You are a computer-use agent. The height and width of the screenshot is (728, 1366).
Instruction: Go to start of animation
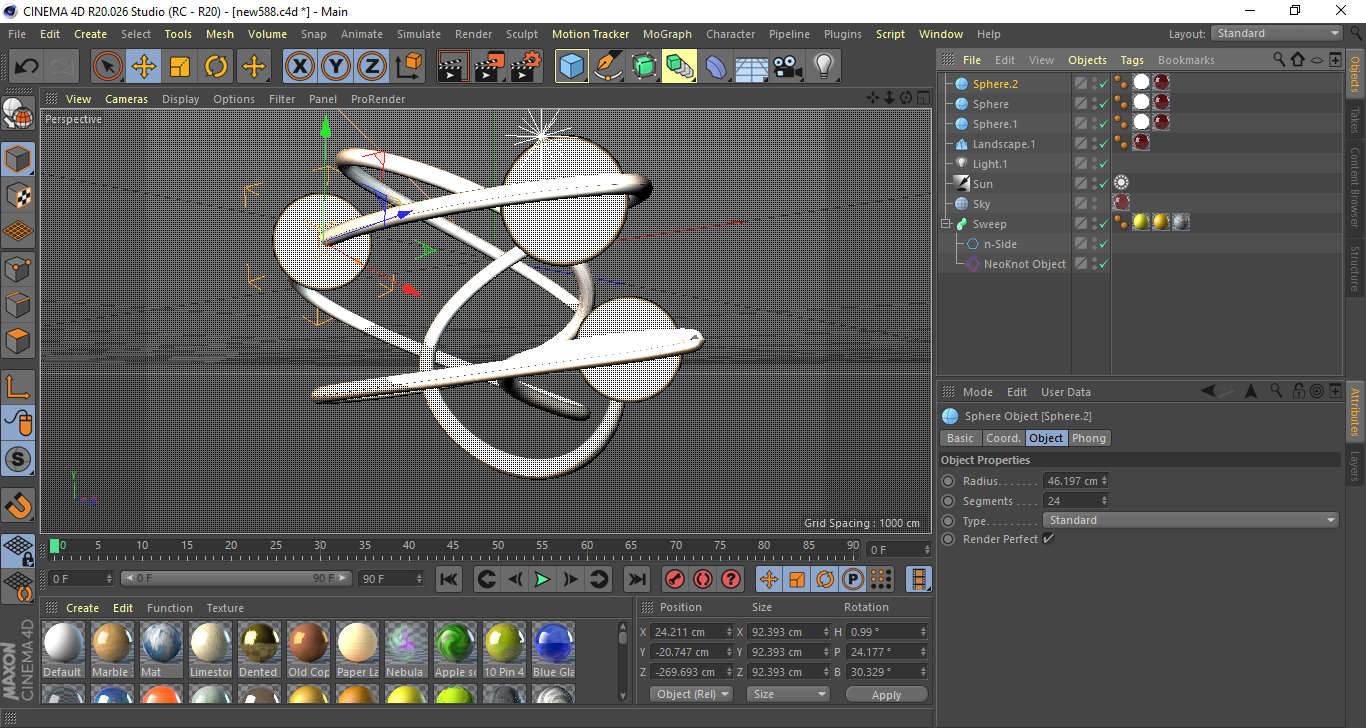tap(449, 579)
